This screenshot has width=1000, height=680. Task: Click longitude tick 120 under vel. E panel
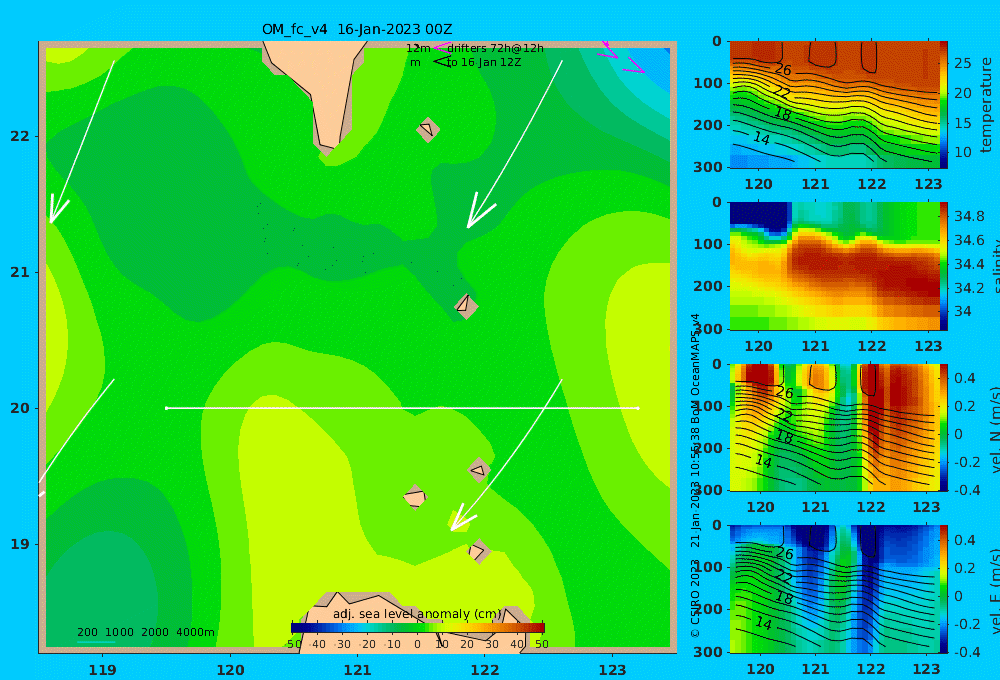point(760,669)
